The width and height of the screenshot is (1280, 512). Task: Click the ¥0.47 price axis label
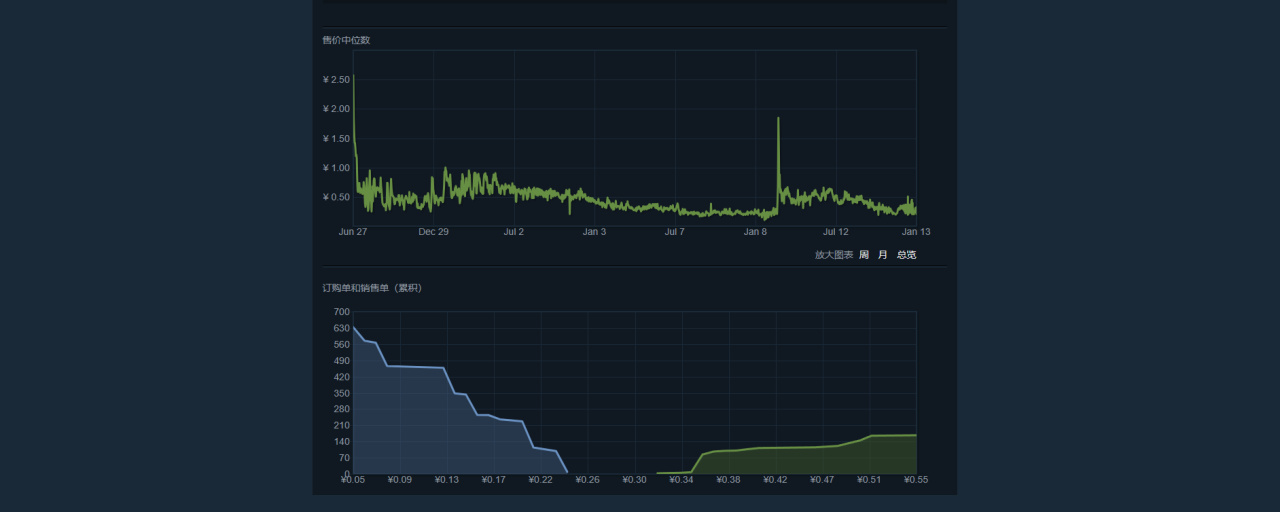click(x=822, y=480)
